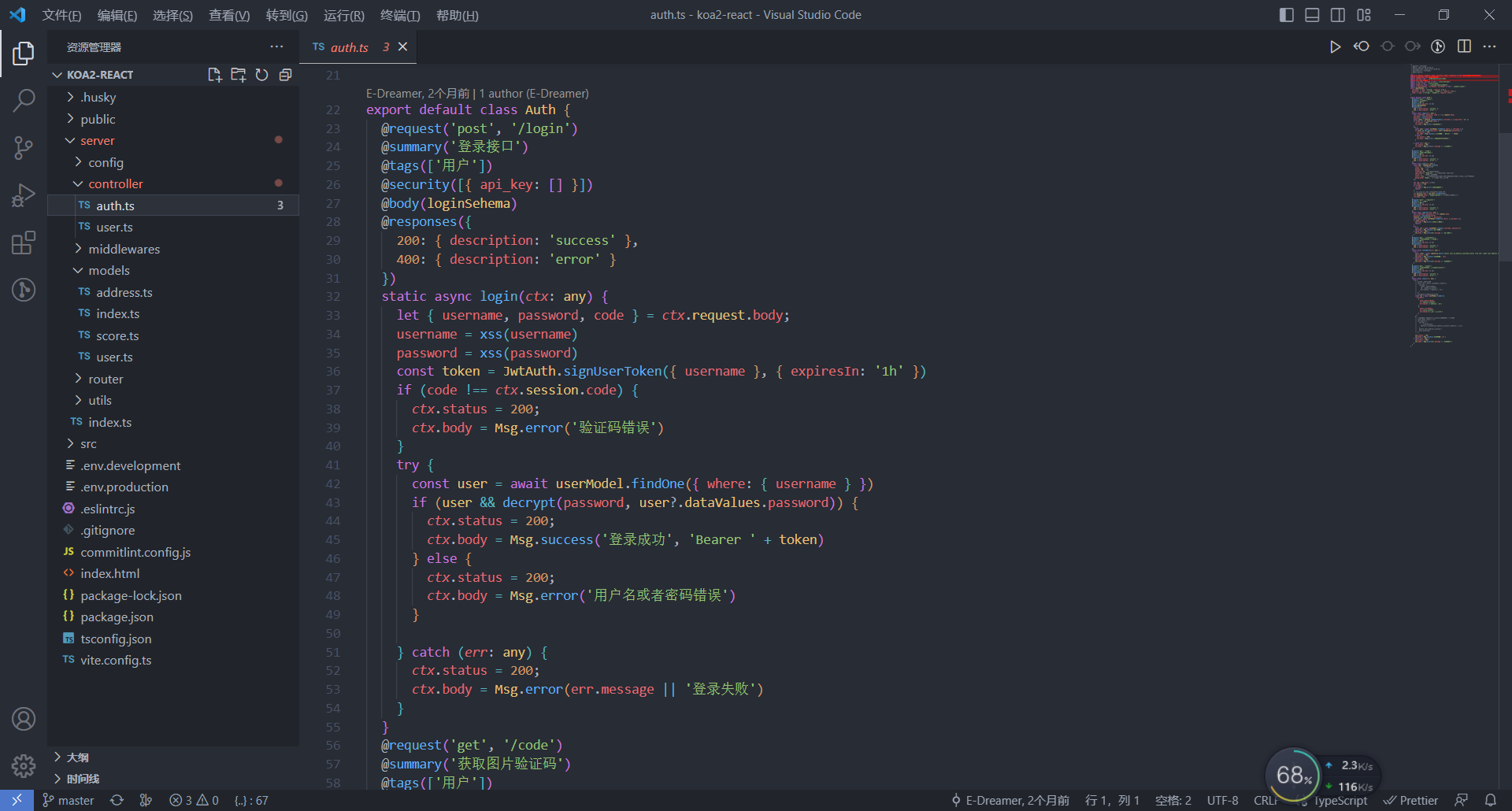Click the New File icon in explorer
Viewport: 1512px width, 811px height.
click(x=214, y=75)
